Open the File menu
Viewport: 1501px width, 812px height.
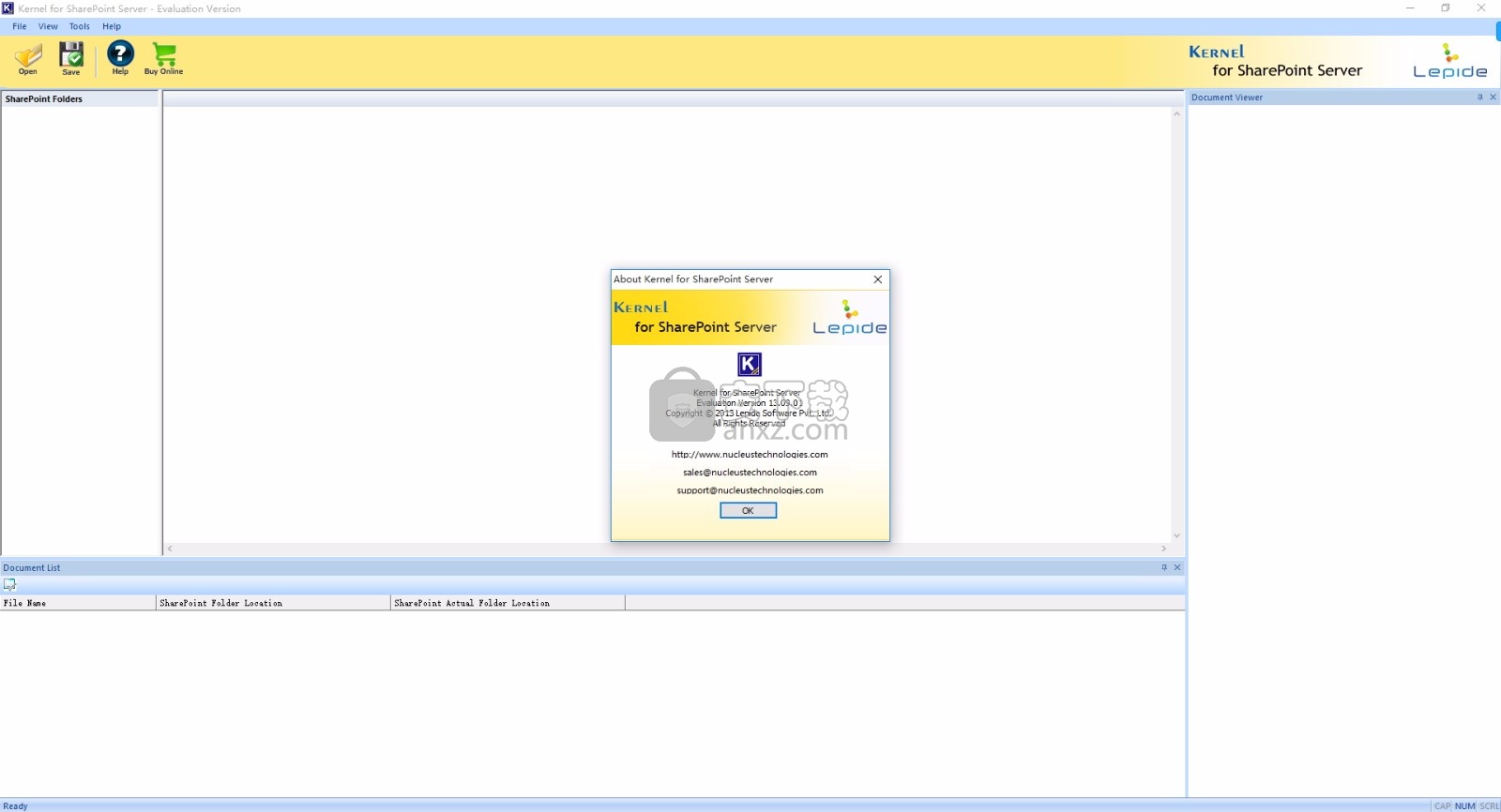[x=20, y=26]
